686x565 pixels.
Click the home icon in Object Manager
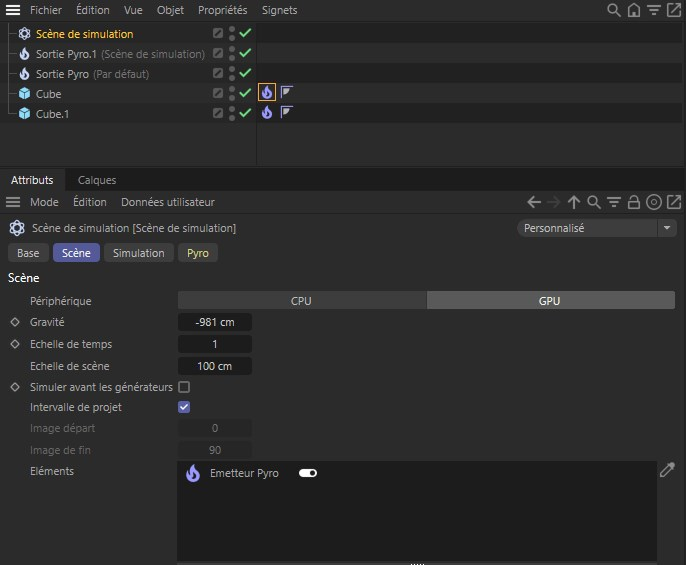(x=634, y=10)
